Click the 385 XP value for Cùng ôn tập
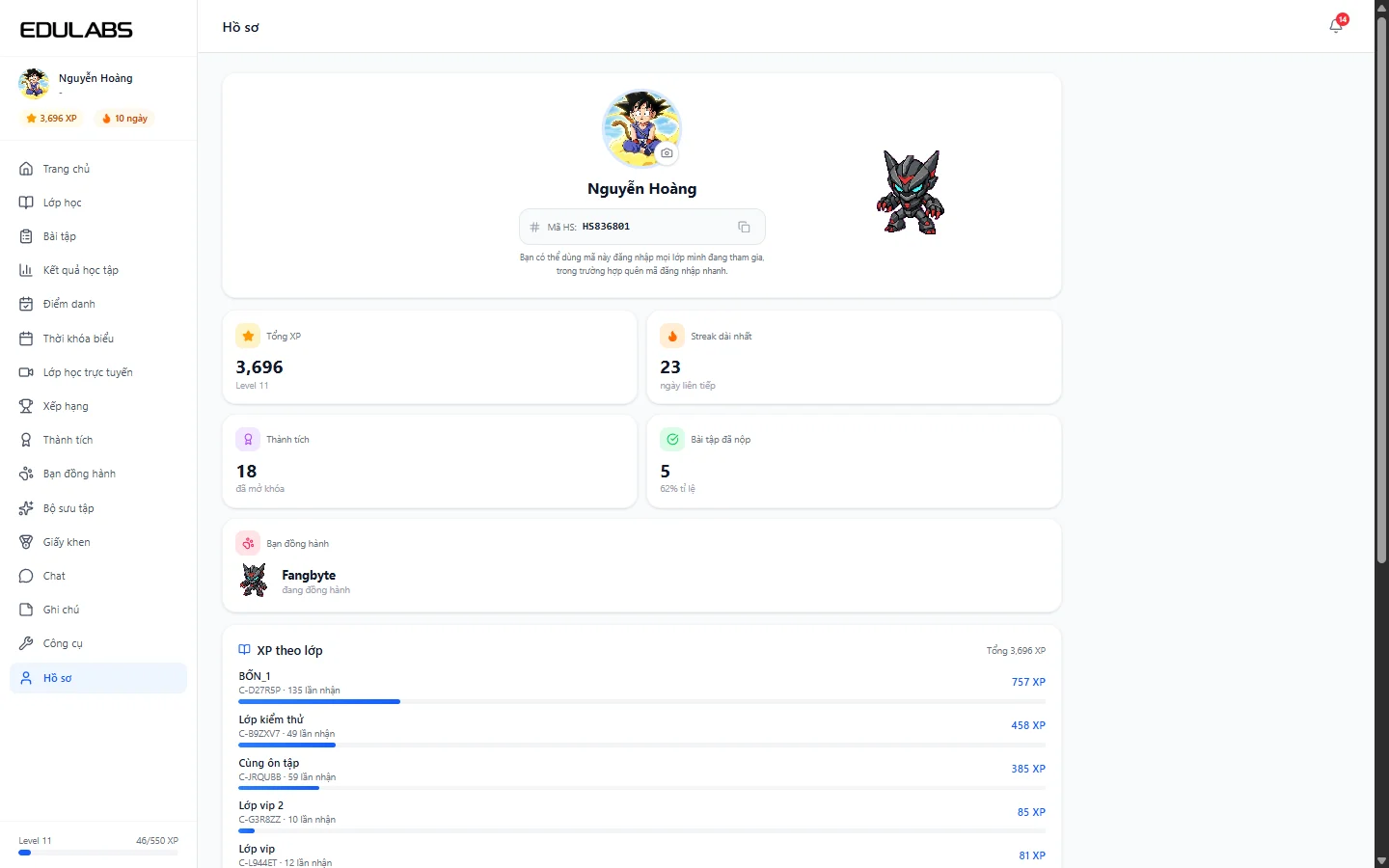This screenshot has height=868, width=1389. (x=1028, y=769)
